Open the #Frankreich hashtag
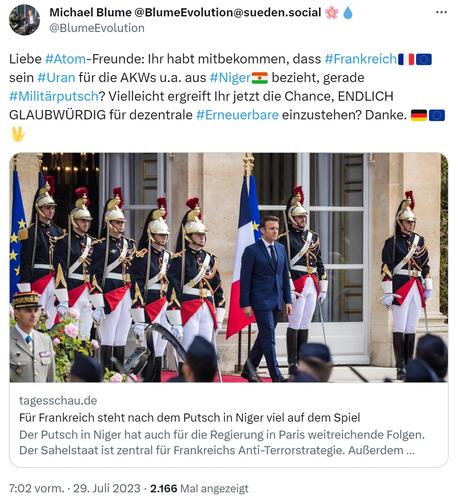This screenshot has width=460, height=501. [x=361, y=59]
